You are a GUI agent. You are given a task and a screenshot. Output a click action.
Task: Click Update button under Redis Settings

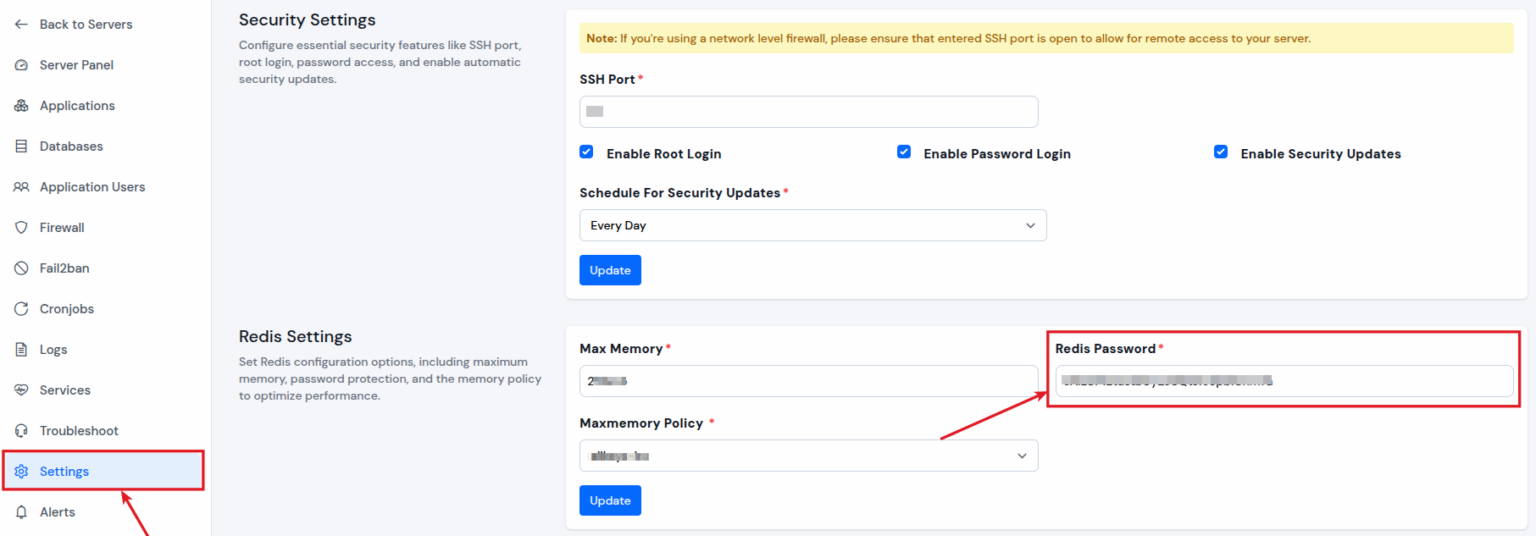(x=610, y=500)
